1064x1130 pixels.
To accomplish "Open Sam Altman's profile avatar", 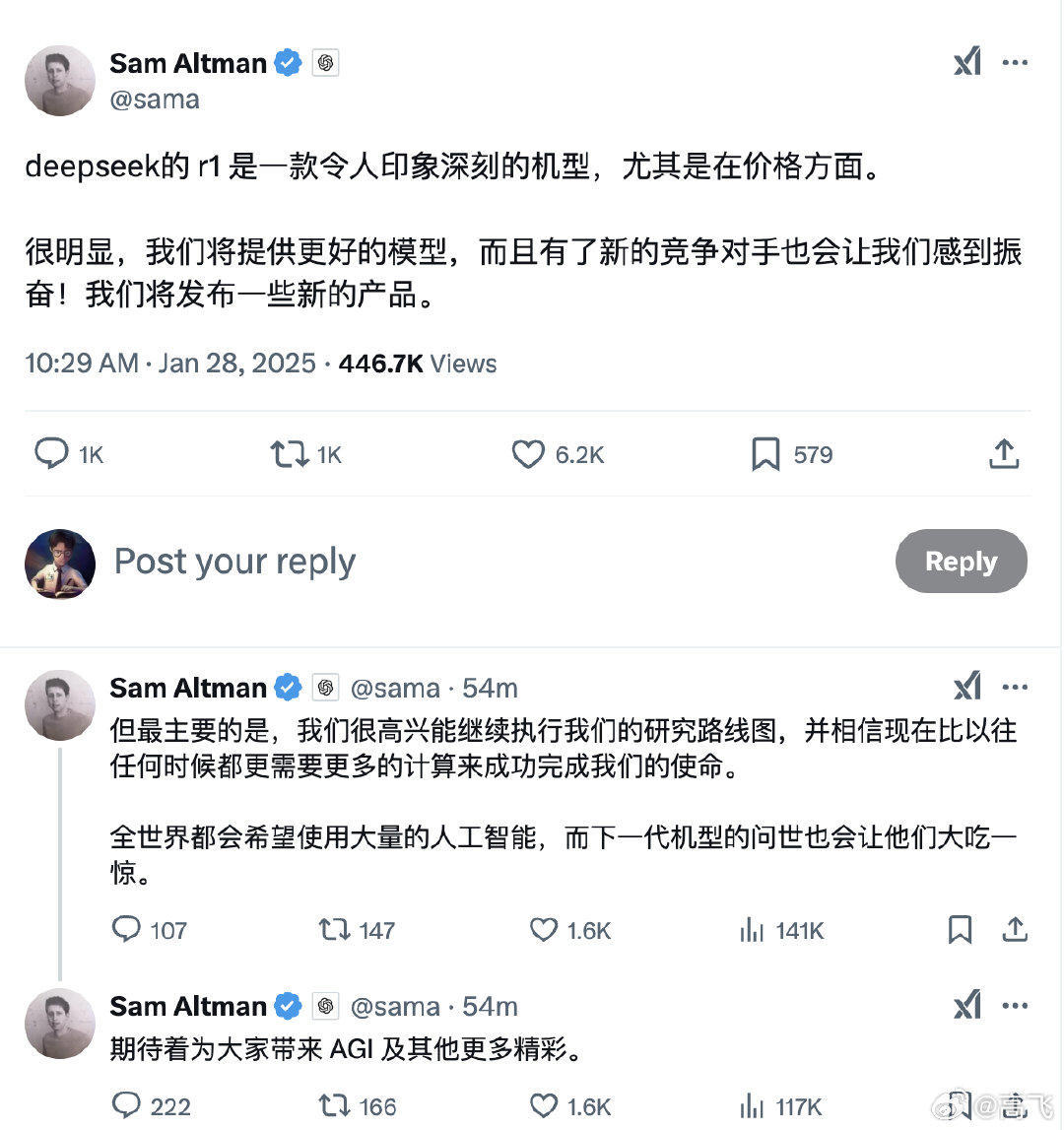I will tap(59, 81).
